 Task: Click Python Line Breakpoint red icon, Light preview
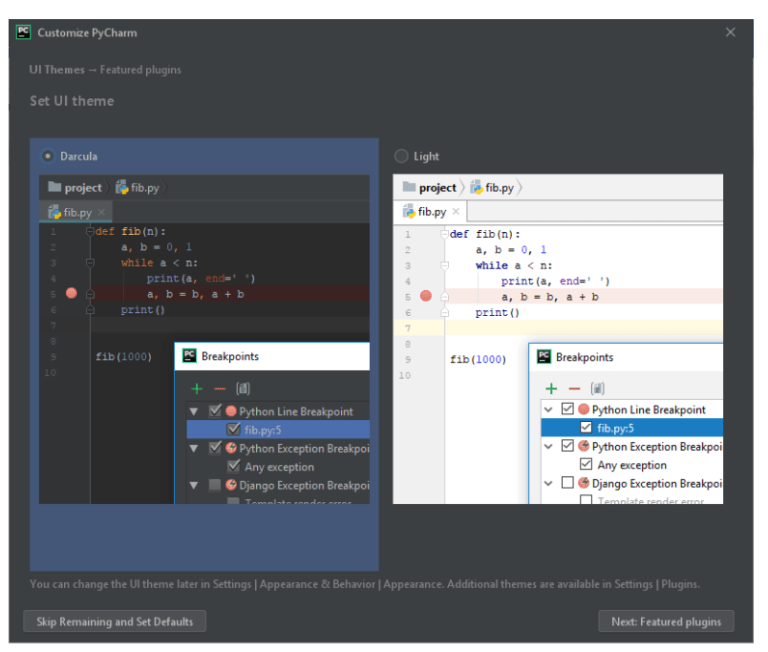click(583, 409)
